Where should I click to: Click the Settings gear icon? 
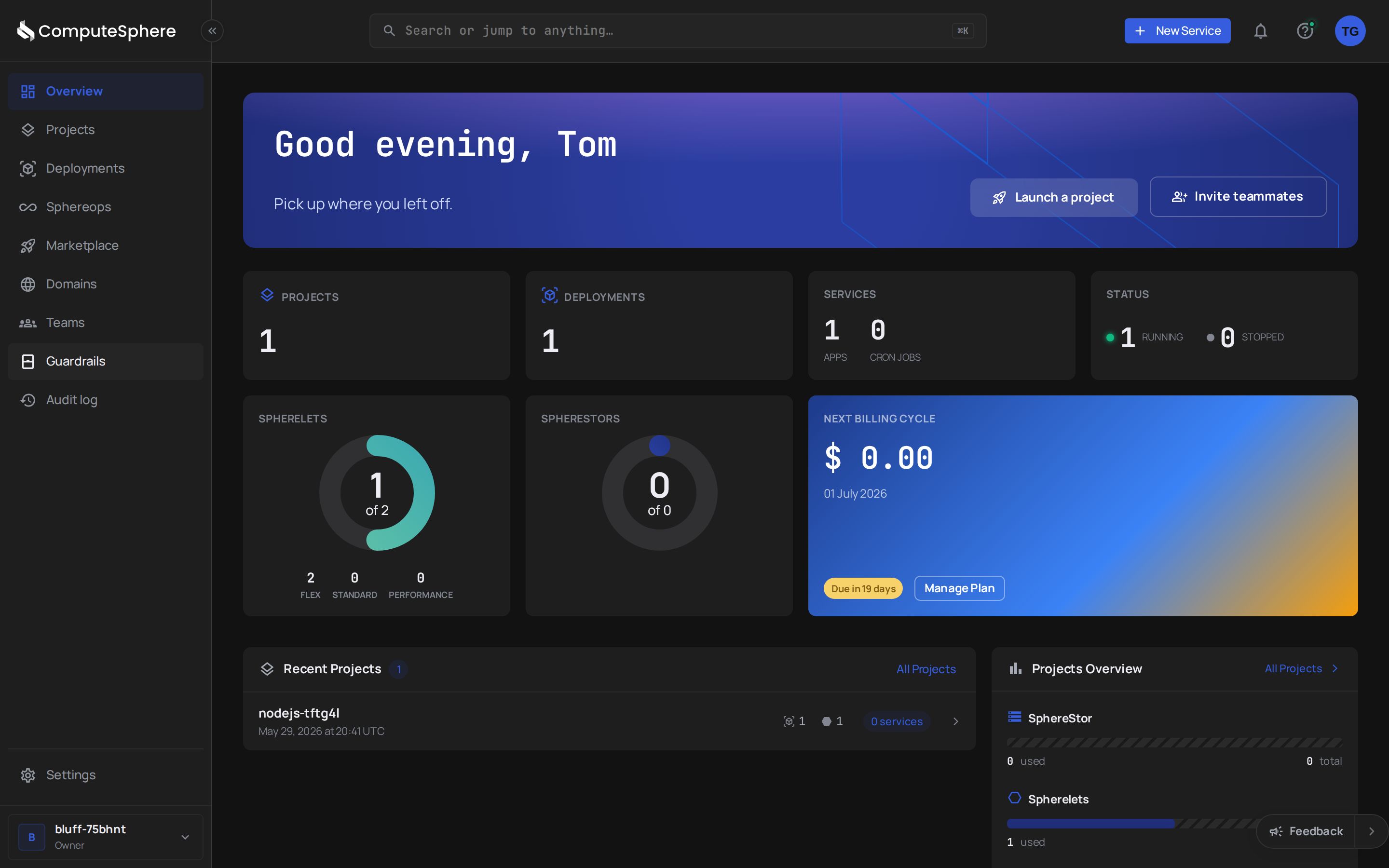[x=28, y=775]
